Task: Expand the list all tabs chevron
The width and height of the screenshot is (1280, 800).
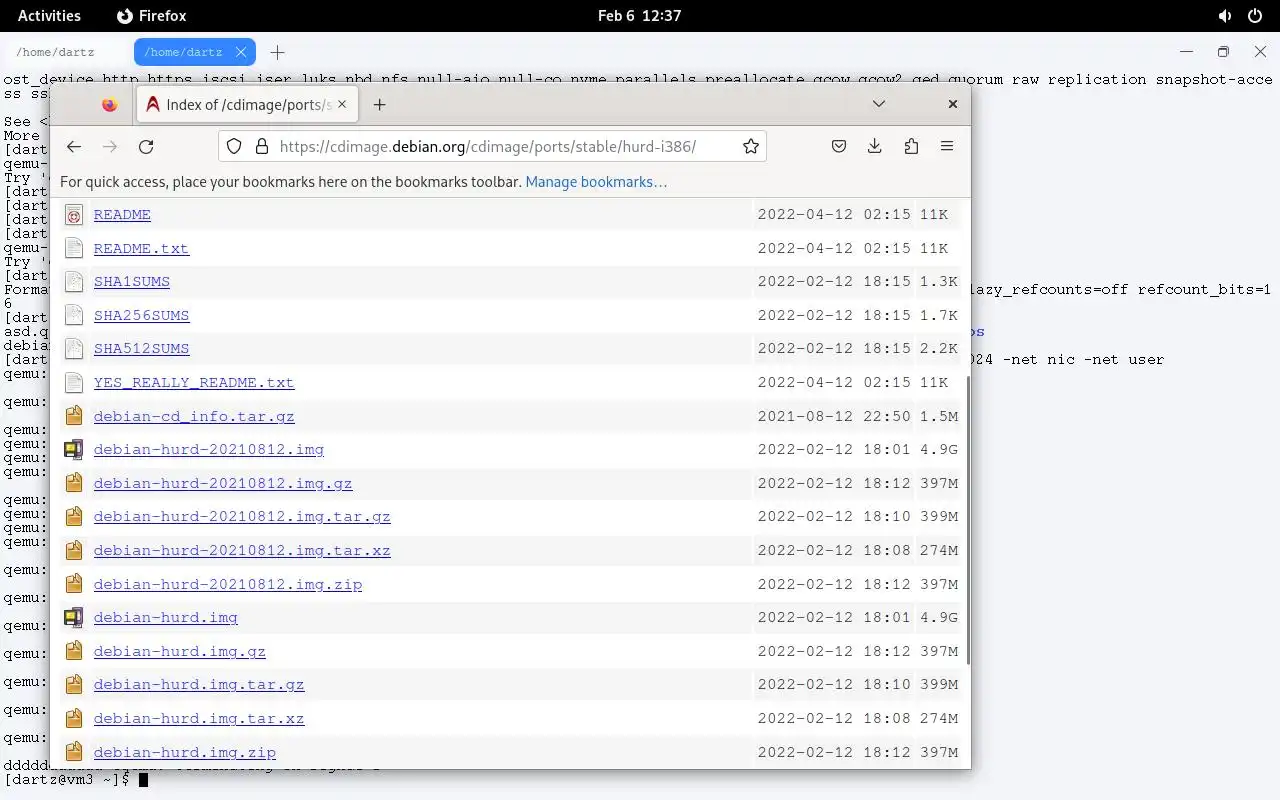Action: [879, 104]
